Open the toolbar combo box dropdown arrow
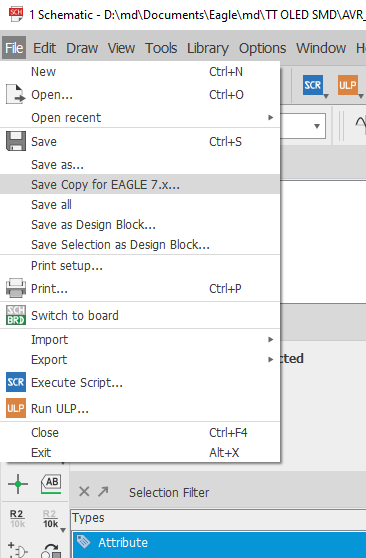The width and height of the screenshot is (366, 558). (x=317, y=126)
